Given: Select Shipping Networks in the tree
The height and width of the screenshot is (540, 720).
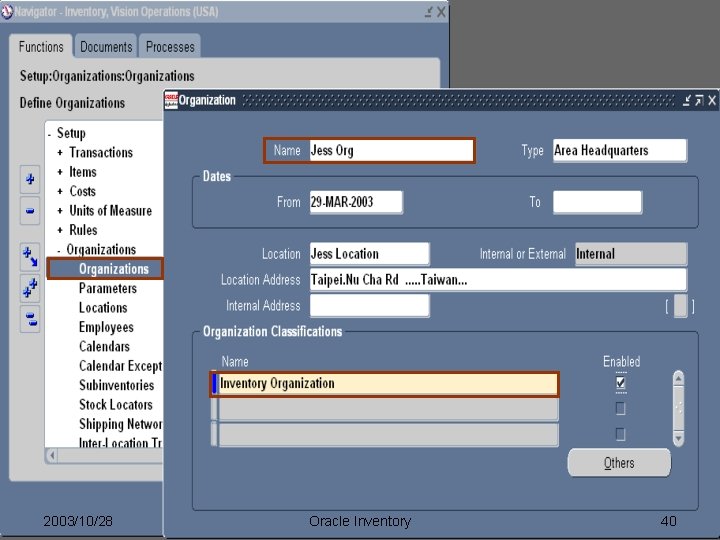Looking at the screenshot, I should click(x=120, y=423).
